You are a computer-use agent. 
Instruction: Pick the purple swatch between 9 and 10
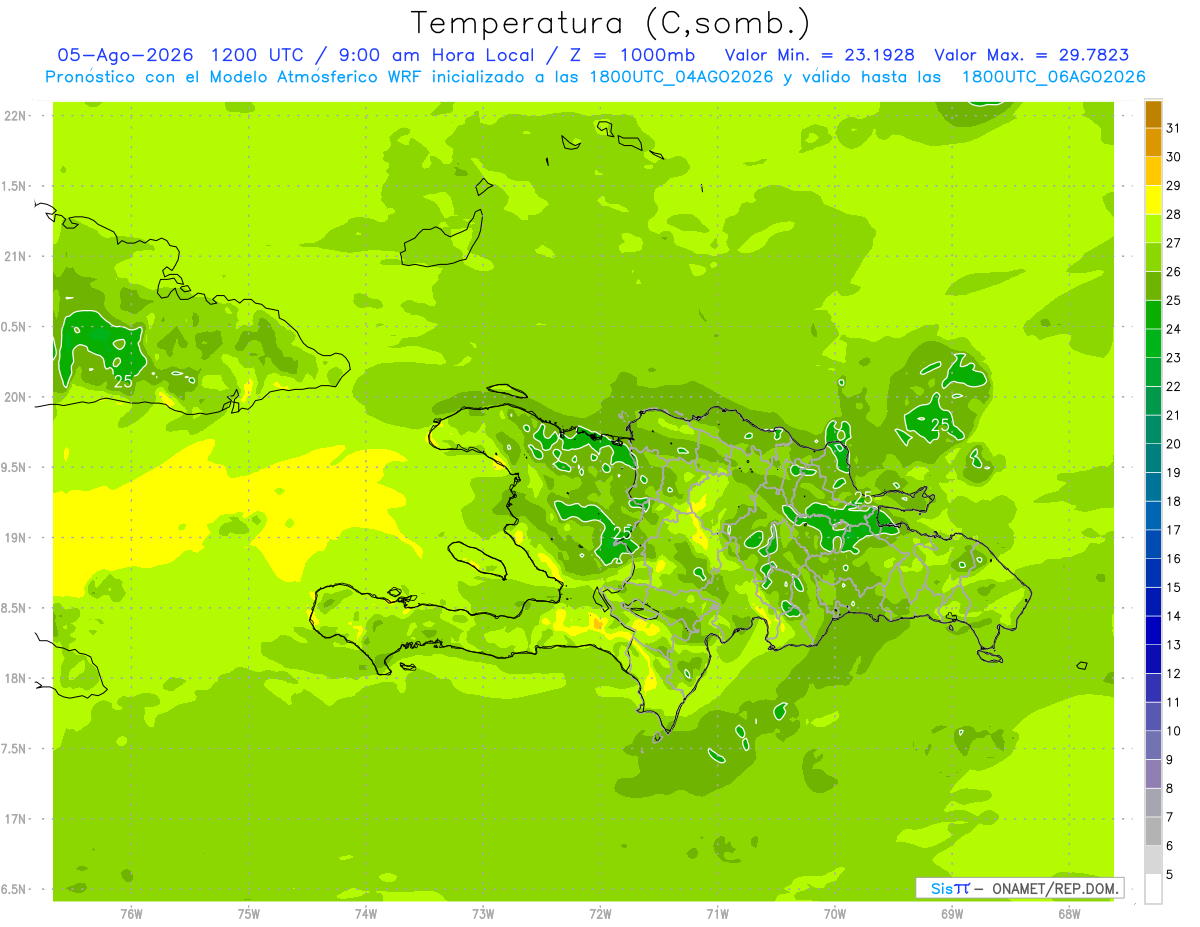coord(1153,745)
